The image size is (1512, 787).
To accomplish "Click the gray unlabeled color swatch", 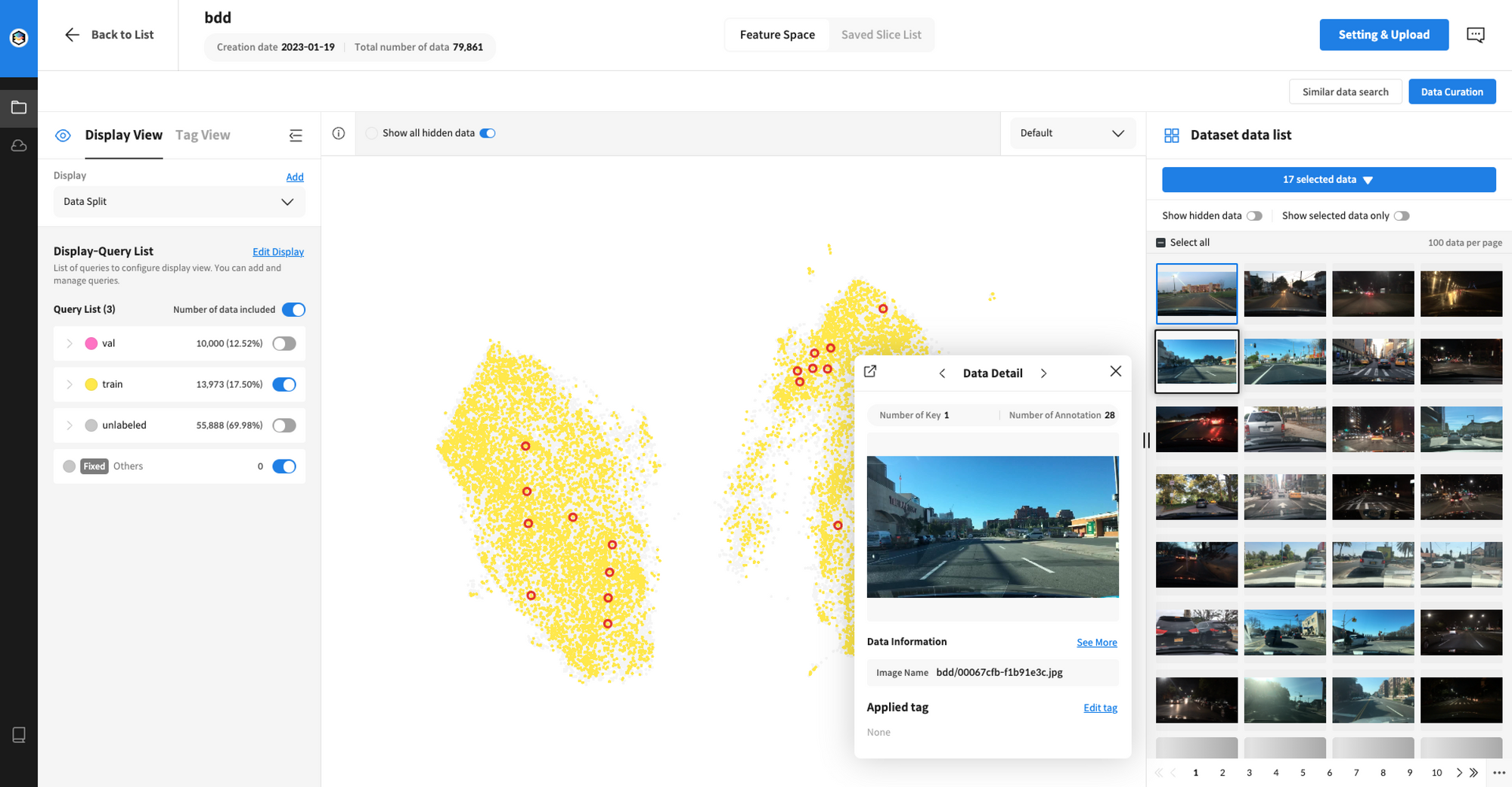I will click(91, 426).
